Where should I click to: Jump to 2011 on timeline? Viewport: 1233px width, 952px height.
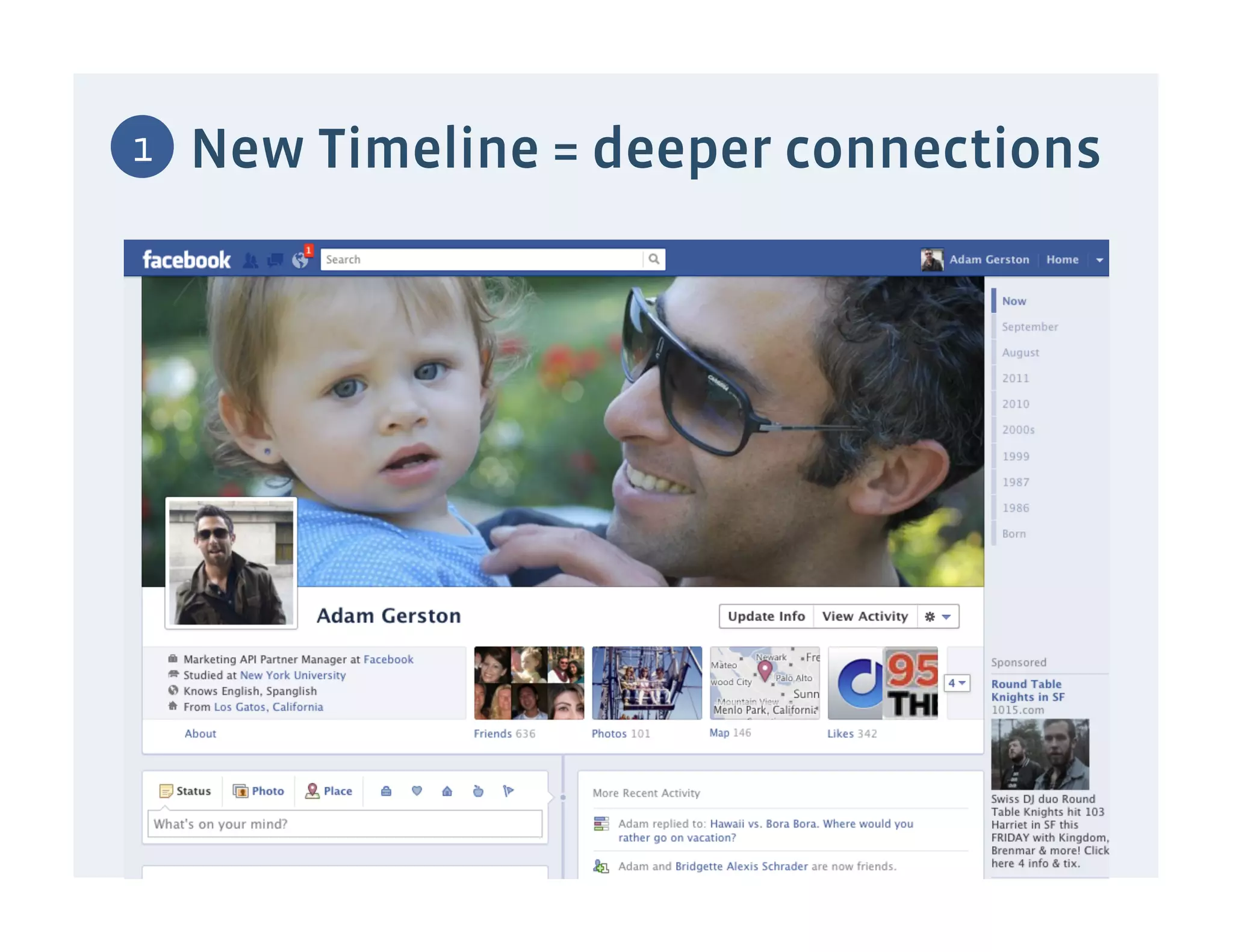[x=1016, y=379]
